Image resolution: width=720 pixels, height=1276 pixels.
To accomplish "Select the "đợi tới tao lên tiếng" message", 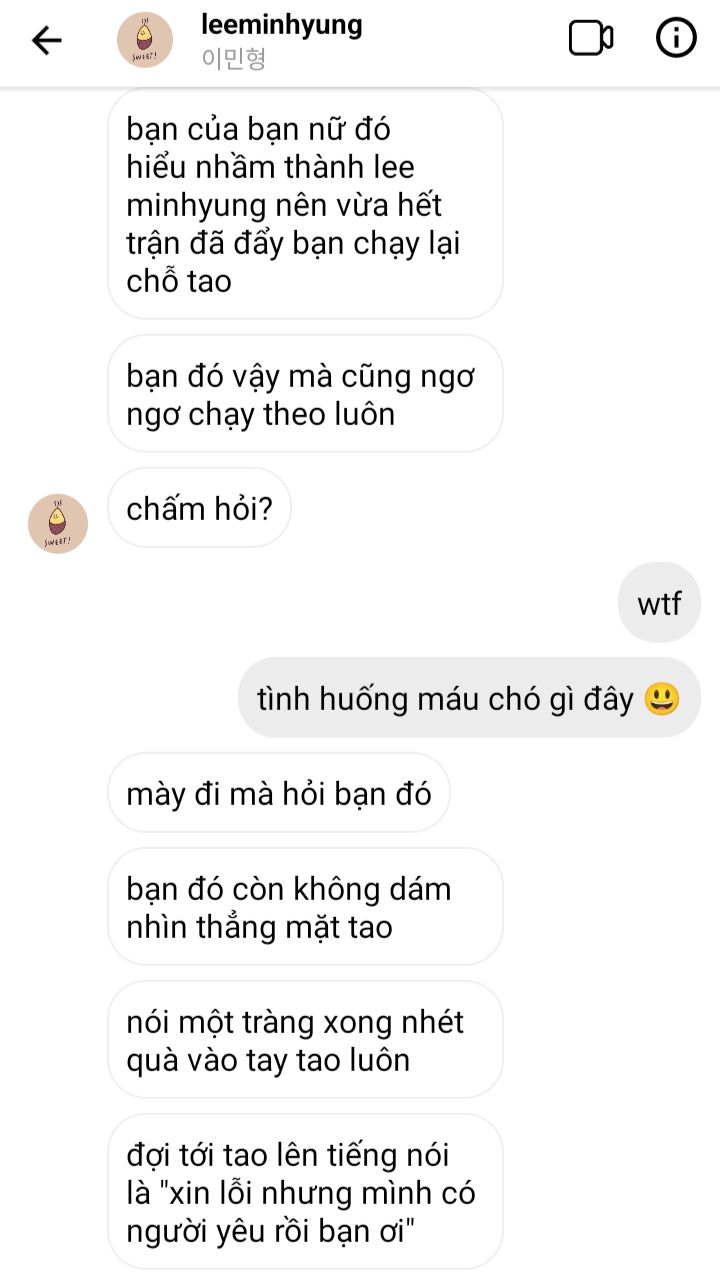I will point(305,1191).
